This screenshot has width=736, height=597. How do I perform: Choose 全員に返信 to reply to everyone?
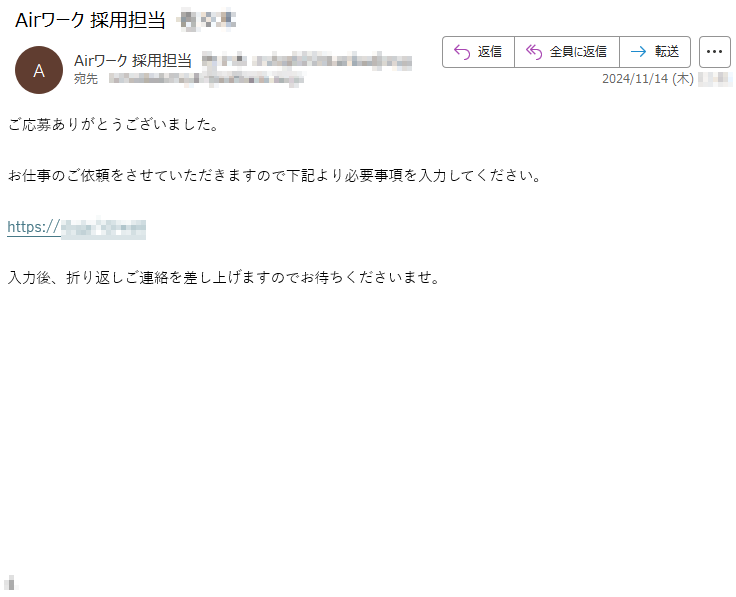[x=578, y=52]
